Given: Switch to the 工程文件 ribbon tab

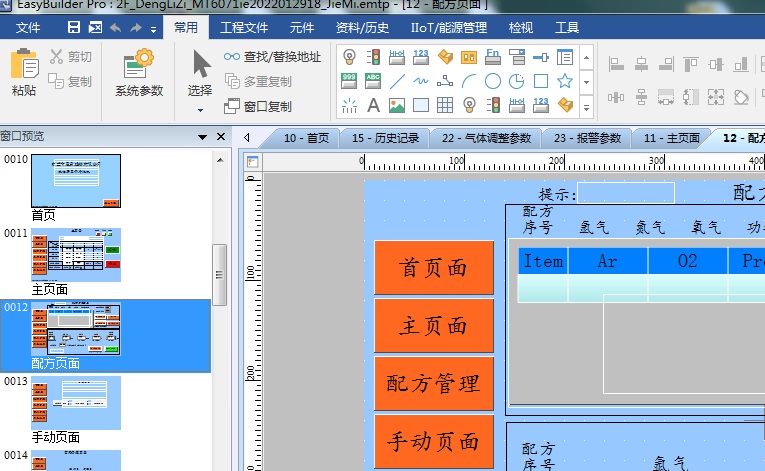Looking at the screenshot, I should (x=244, y=28).
